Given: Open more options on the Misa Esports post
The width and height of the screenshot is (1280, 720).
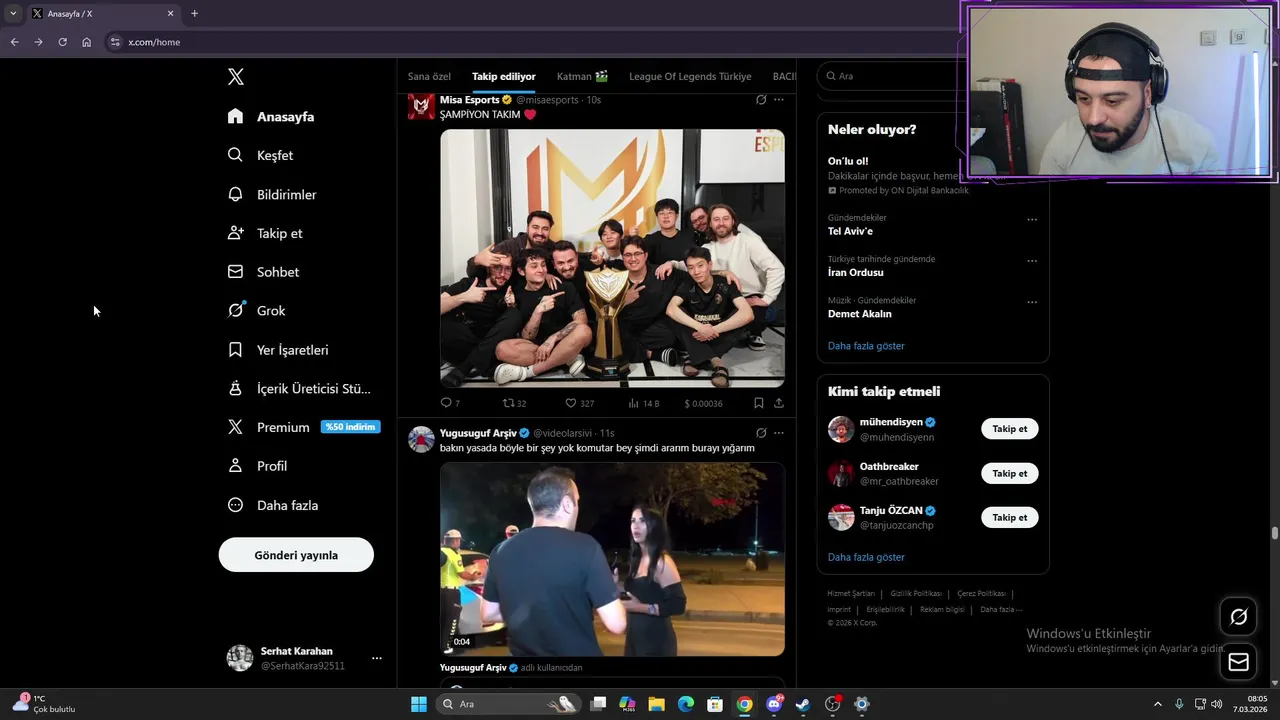Looking at the screenshot, I should tap(779, 100).
